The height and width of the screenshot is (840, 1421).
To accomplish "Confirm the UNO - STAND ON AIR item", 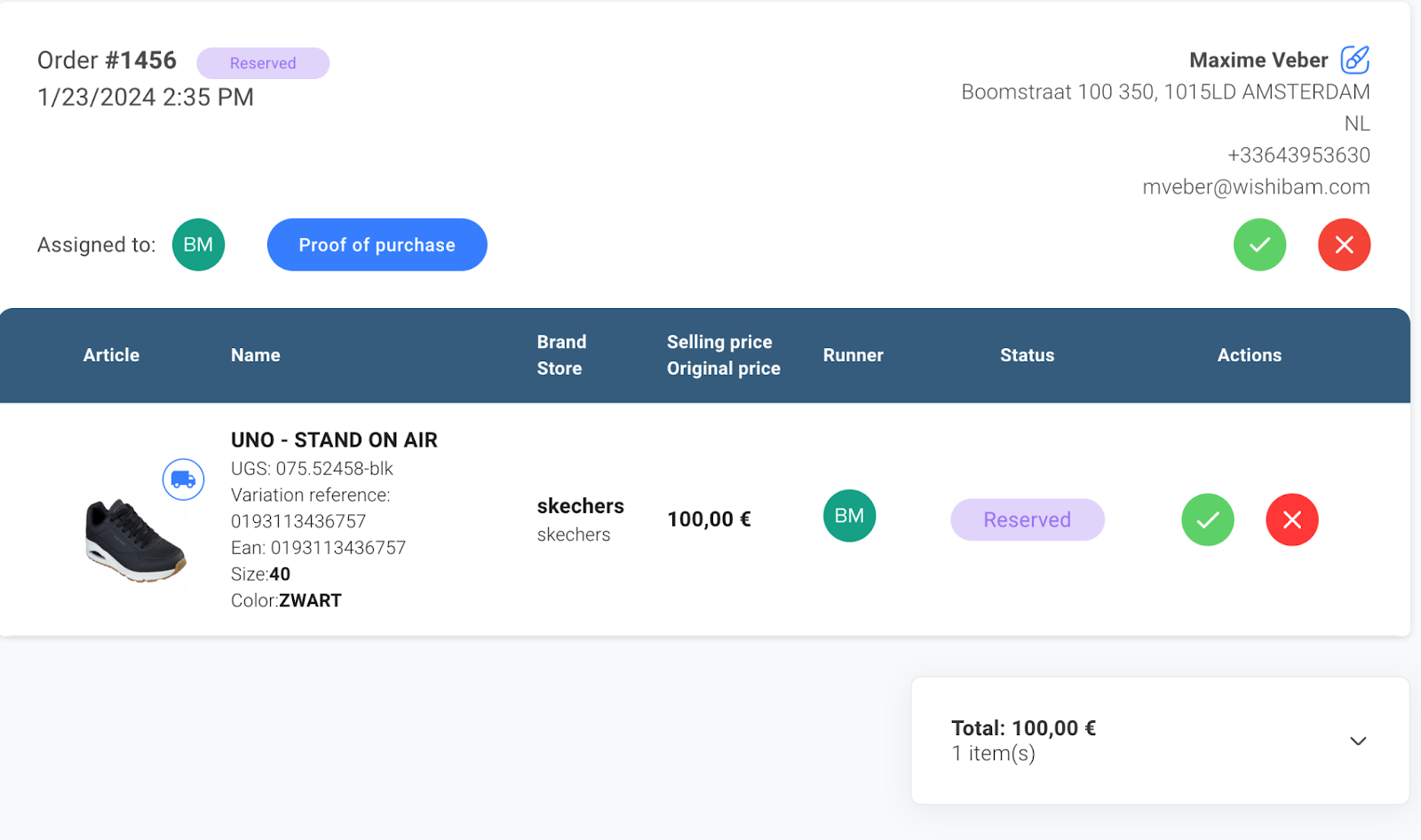I will tap(1208, 519).
